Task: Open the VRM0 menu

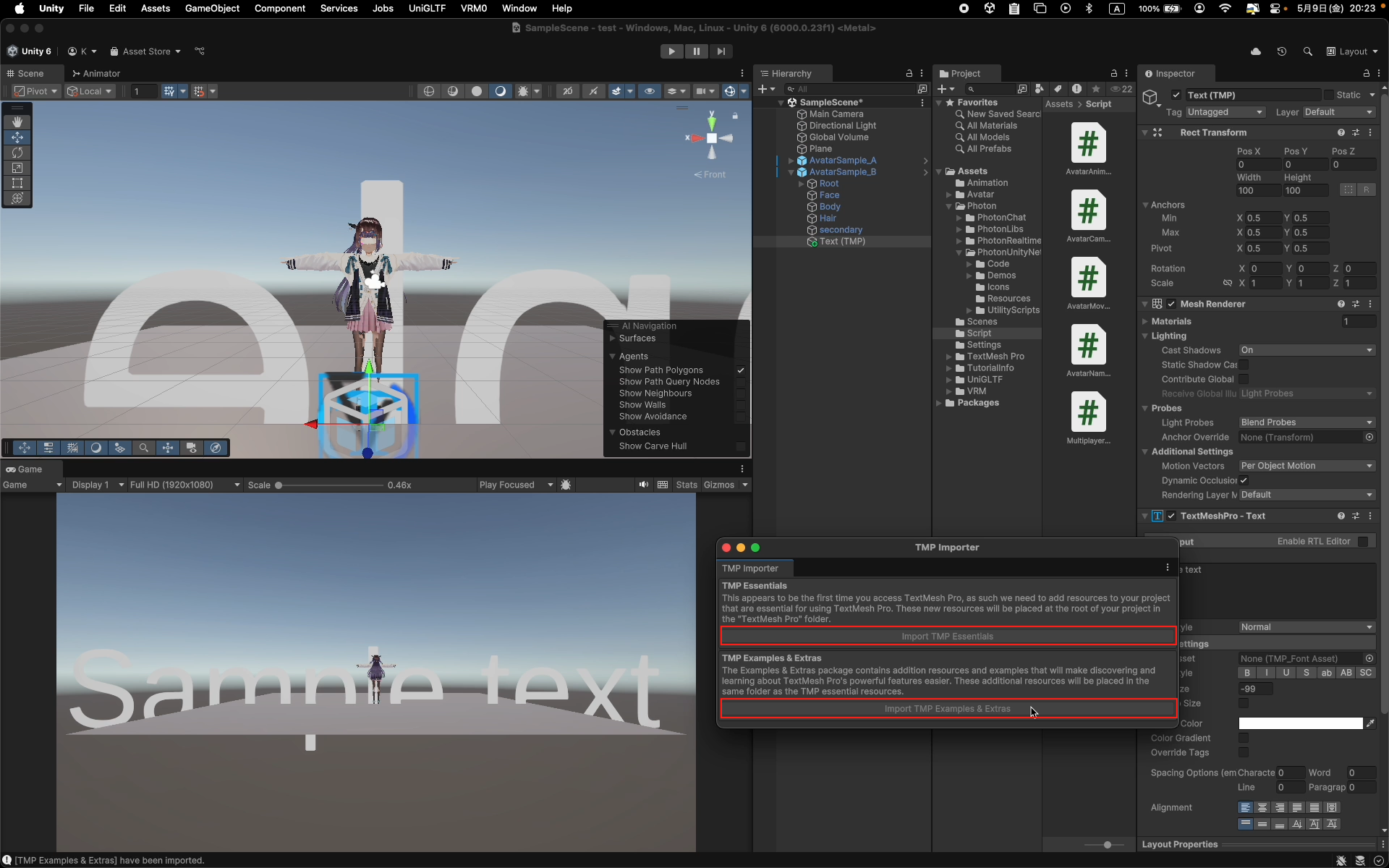Action: (x=474, y=8)
